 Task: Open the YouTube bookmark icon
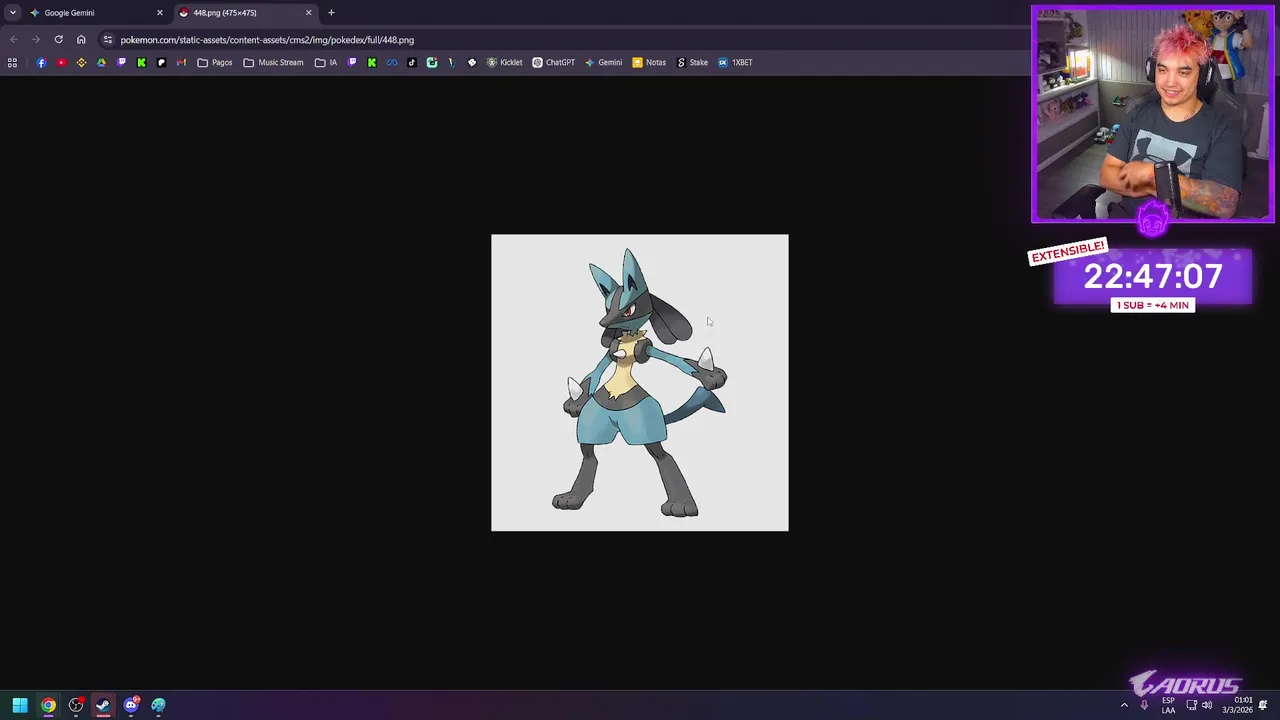61,62
